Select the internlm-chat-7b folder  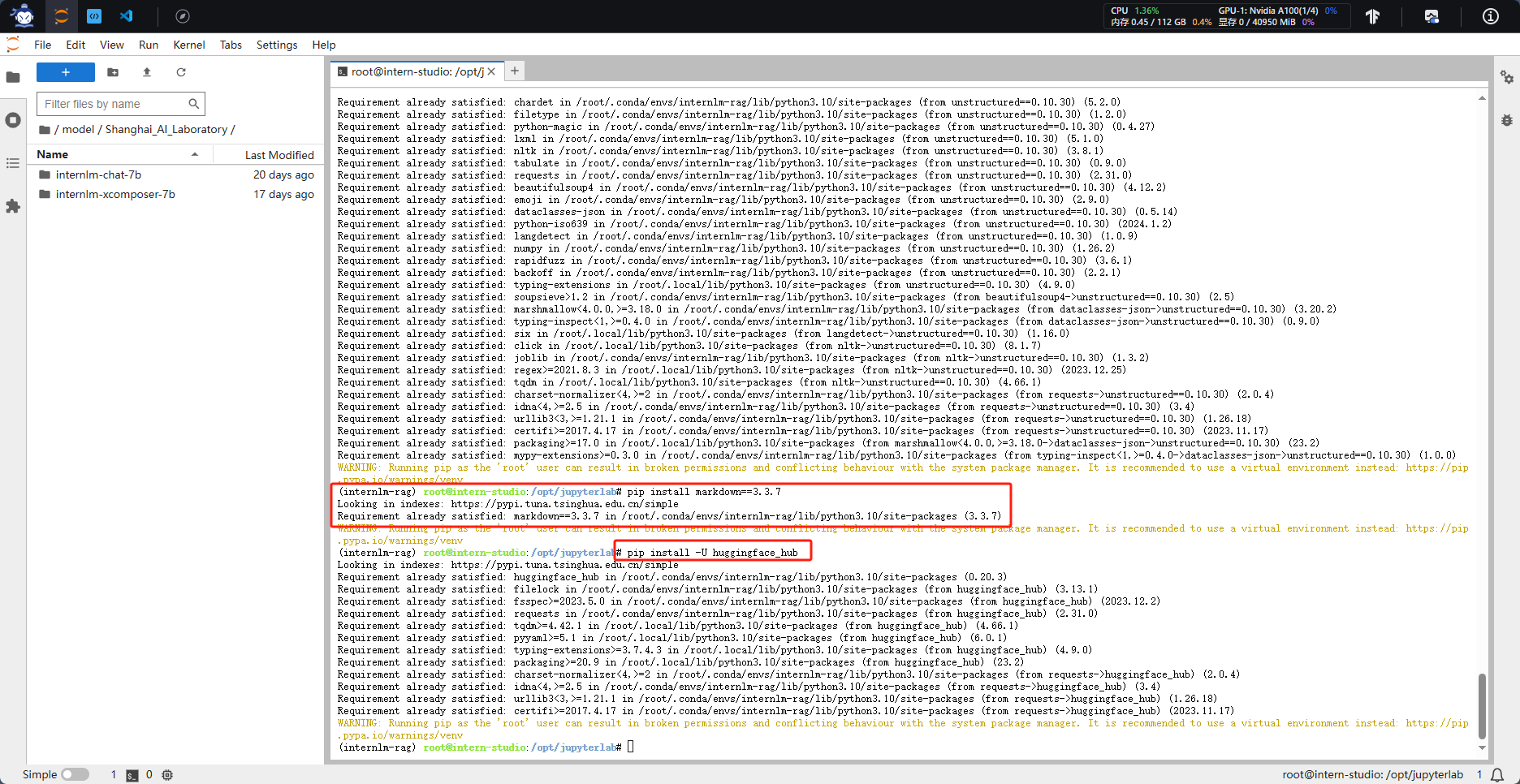click(x=175, y=174)
